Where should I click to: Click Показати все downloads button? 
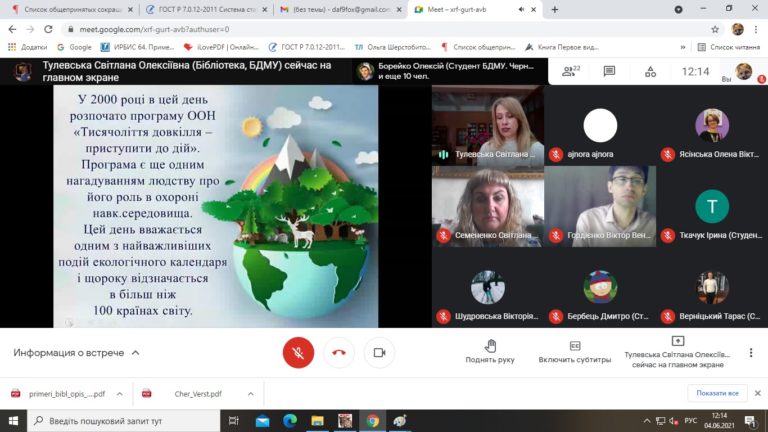click(717, 393)
